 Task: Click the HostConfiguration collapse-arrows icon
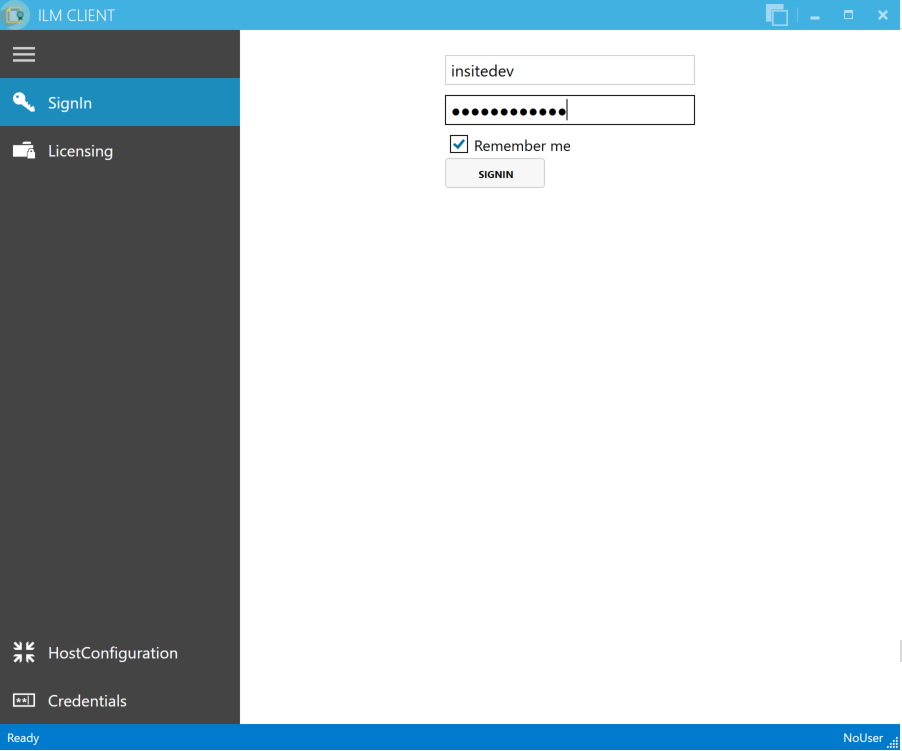(24, 653)
